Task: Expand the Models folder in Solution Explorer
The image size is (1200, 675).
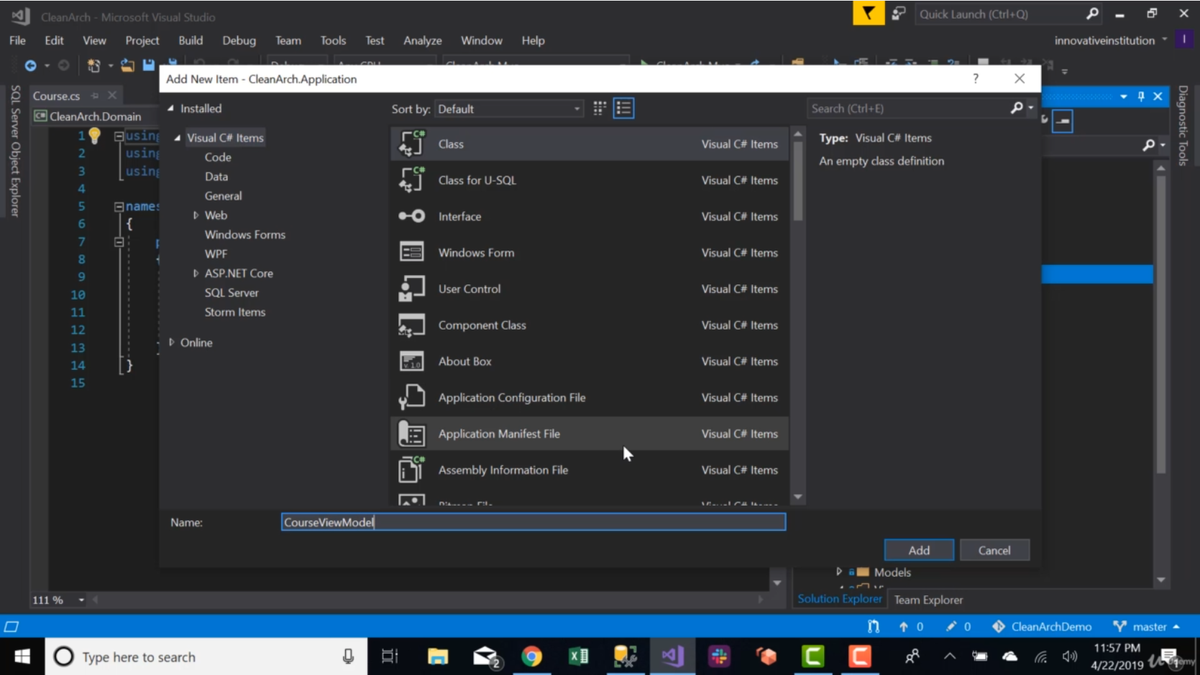Action: click(840, 572)
